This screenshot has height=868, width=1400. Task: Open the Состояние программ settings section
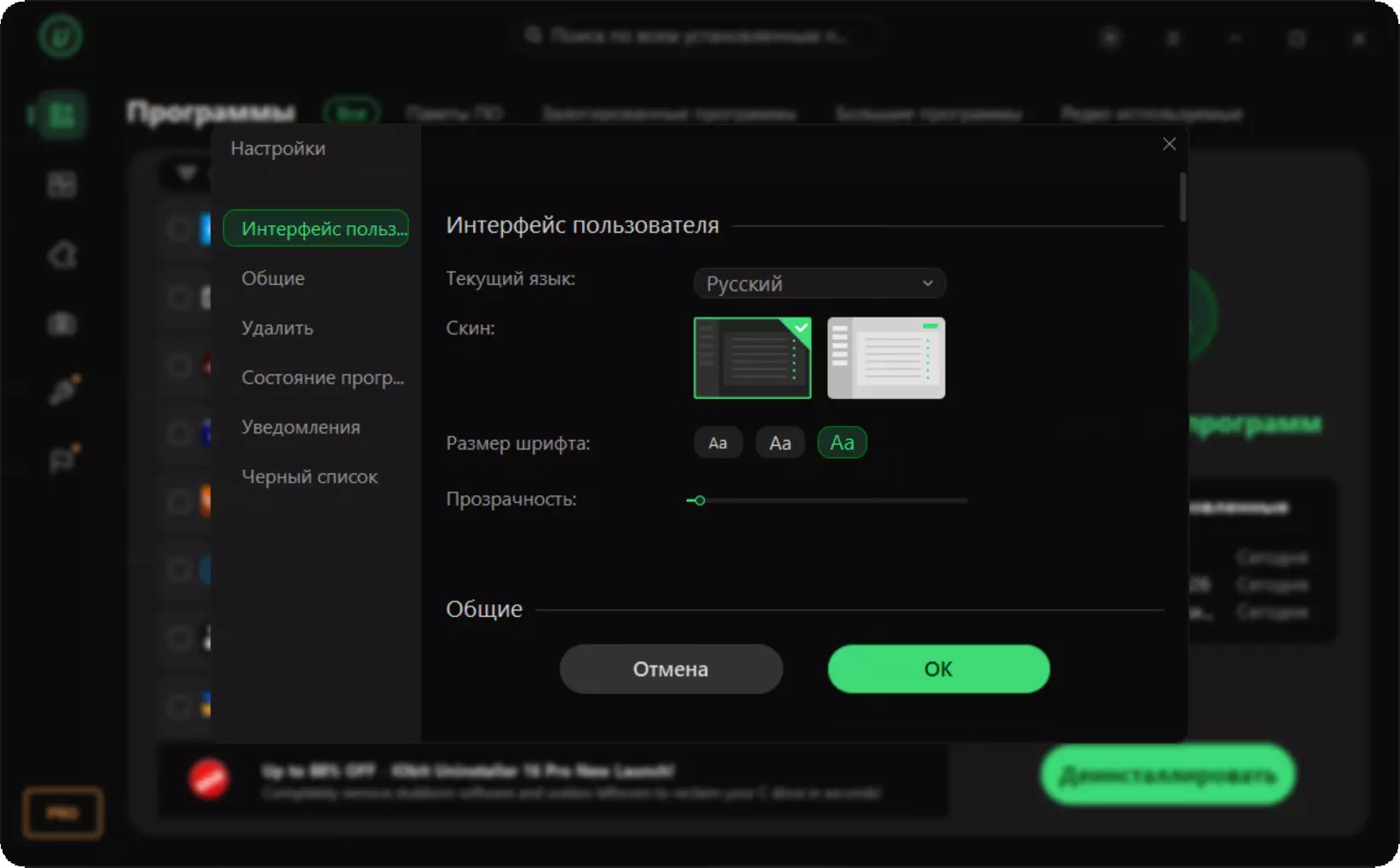point(323,378)
